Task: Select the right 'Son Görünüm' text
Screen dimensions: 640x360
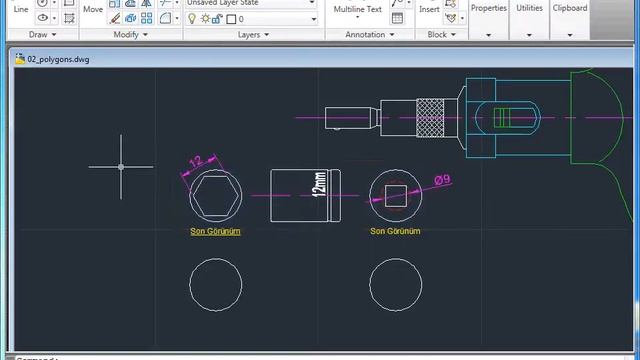Action: (395, 231)
